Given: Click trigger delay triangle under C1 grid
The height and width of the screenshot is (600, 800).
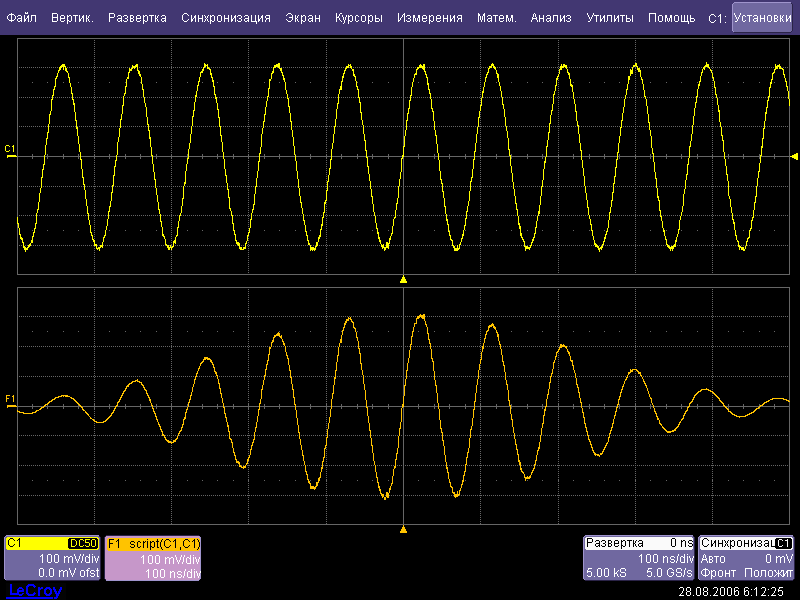Looking at the screenshot, I should pos(403,280).
